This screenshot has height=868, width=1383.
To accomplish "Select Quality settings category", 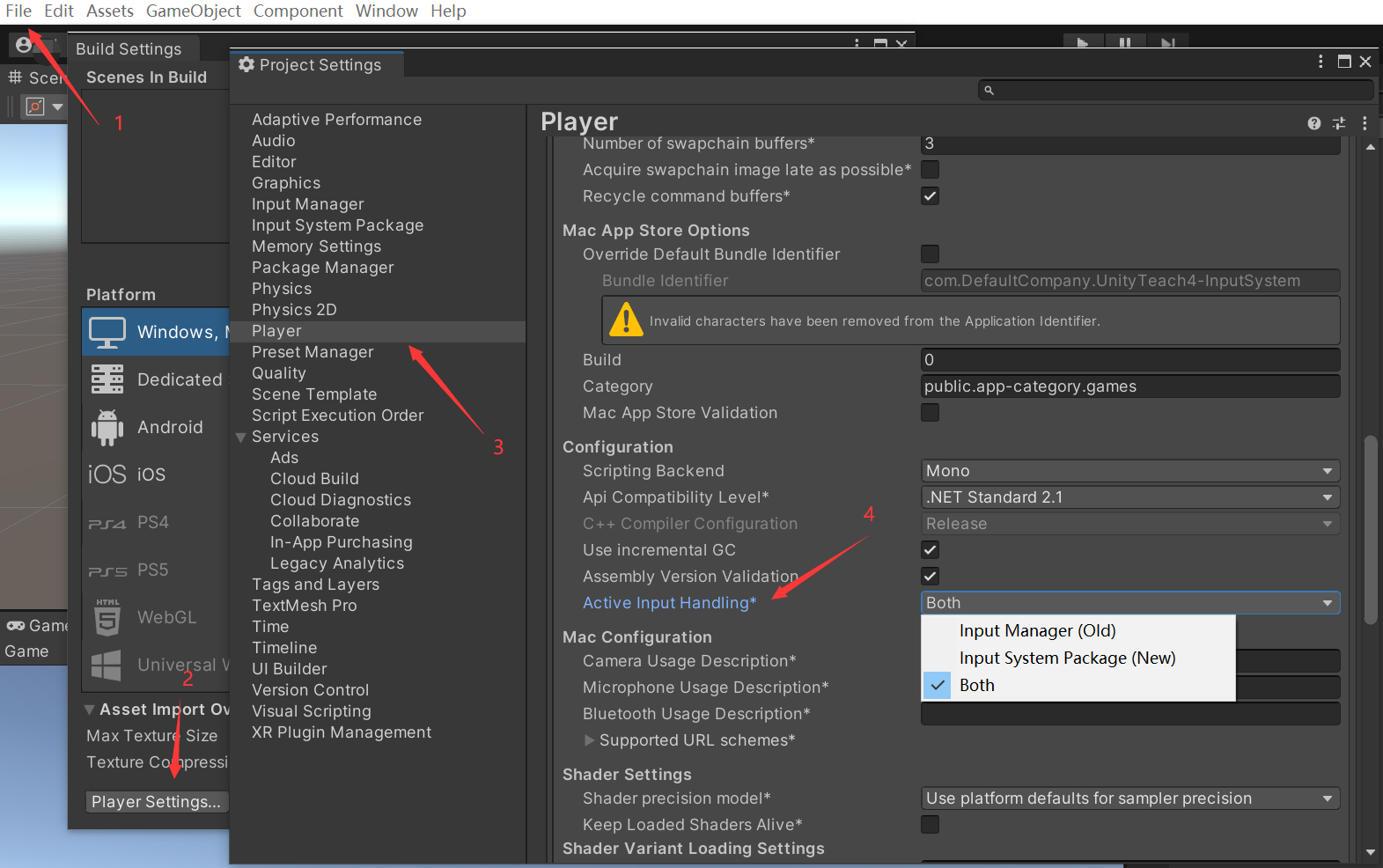I will [278, 373].
